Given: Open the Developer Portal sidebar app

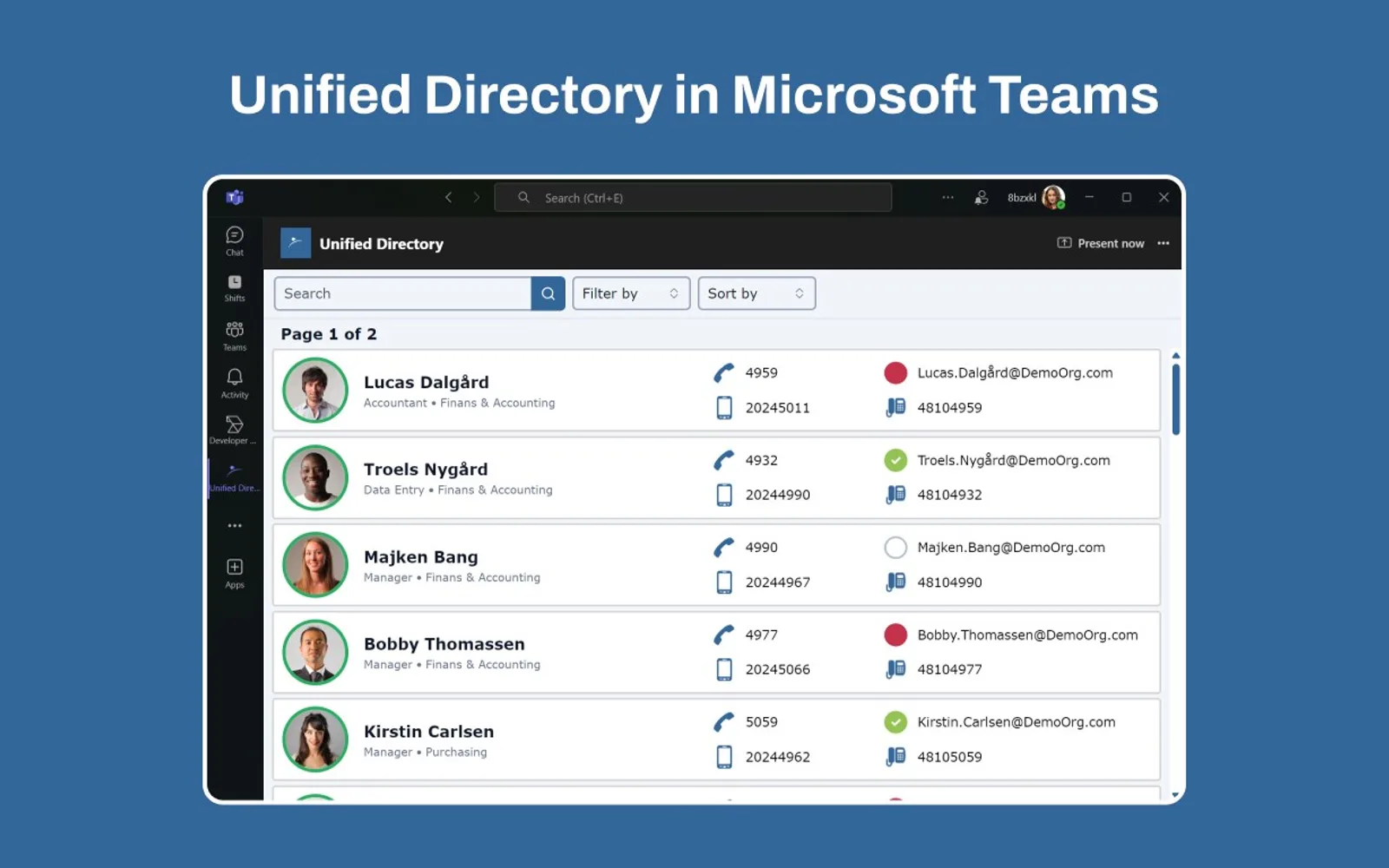Looking at the screenshot, I should (x=233, y=430).
